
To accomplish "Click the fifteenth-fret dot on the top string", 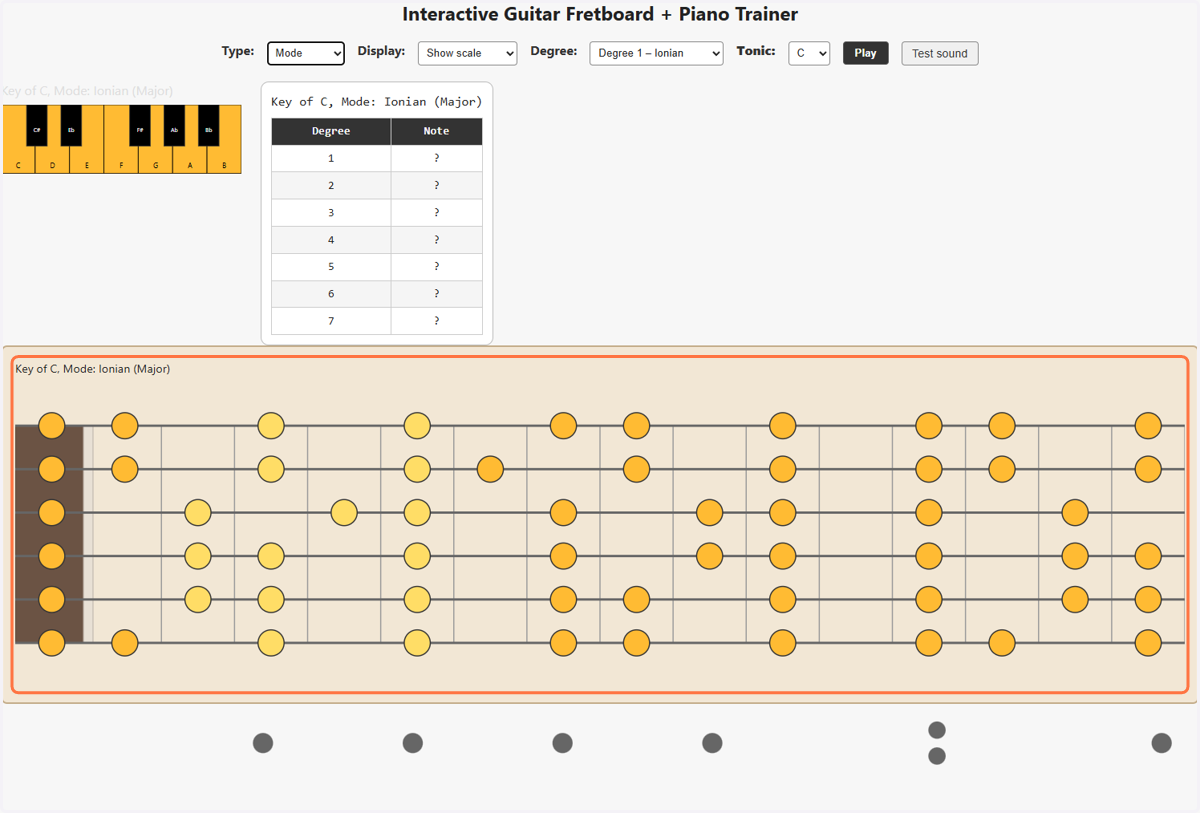I will pos(1148,425).
